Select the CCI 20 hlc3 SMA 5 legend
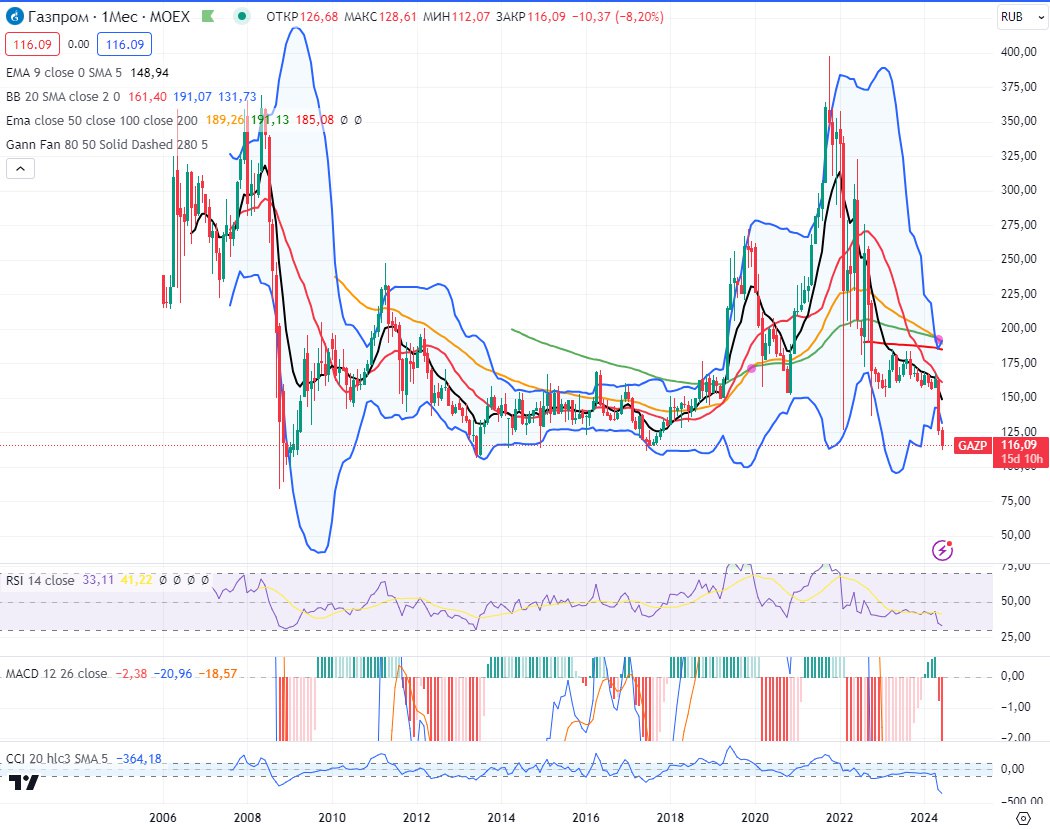 [57, 759]
